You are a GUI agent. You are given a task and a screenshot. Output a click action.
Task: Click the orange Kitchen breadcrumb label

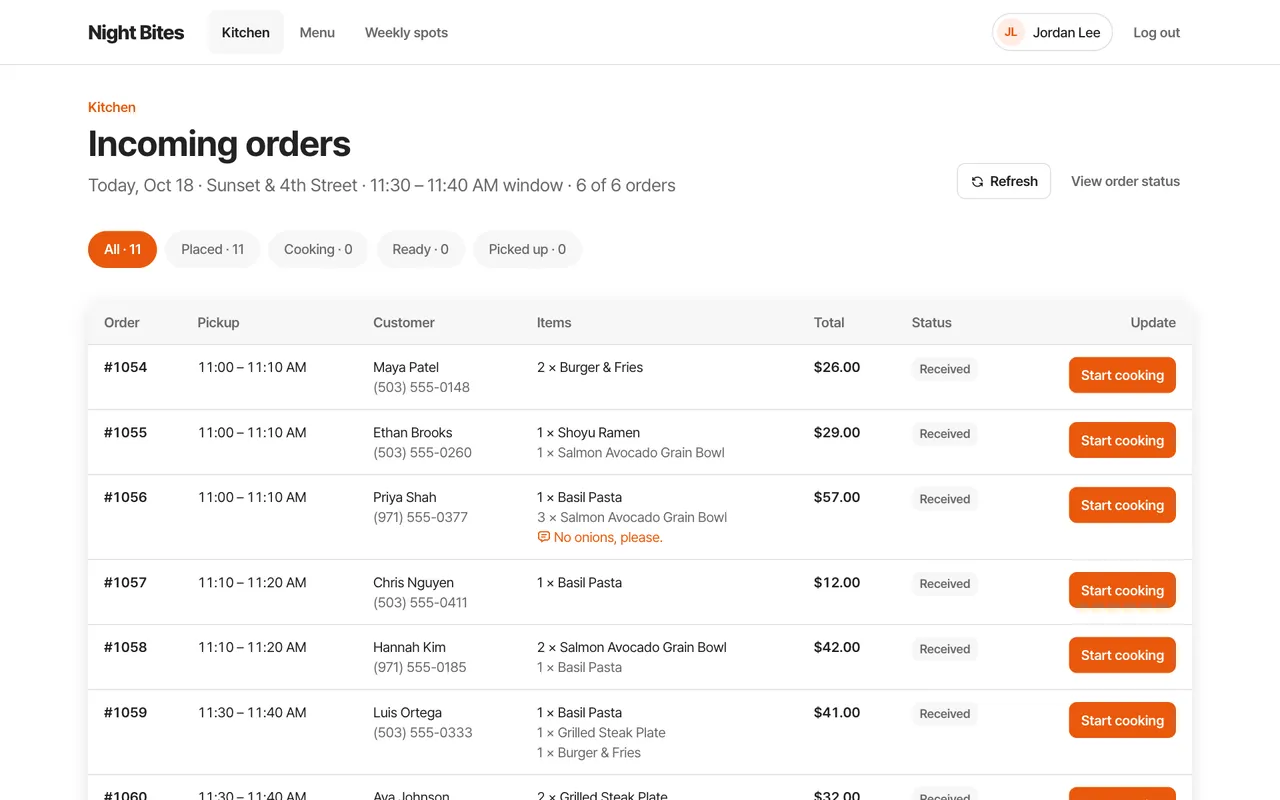pyautogui.click(x=112, y=107)
